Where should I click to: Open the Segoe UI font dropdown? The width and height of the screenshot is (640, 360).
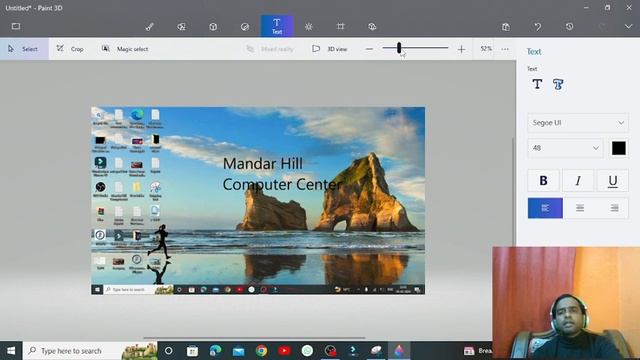click(x=578, y=123)
